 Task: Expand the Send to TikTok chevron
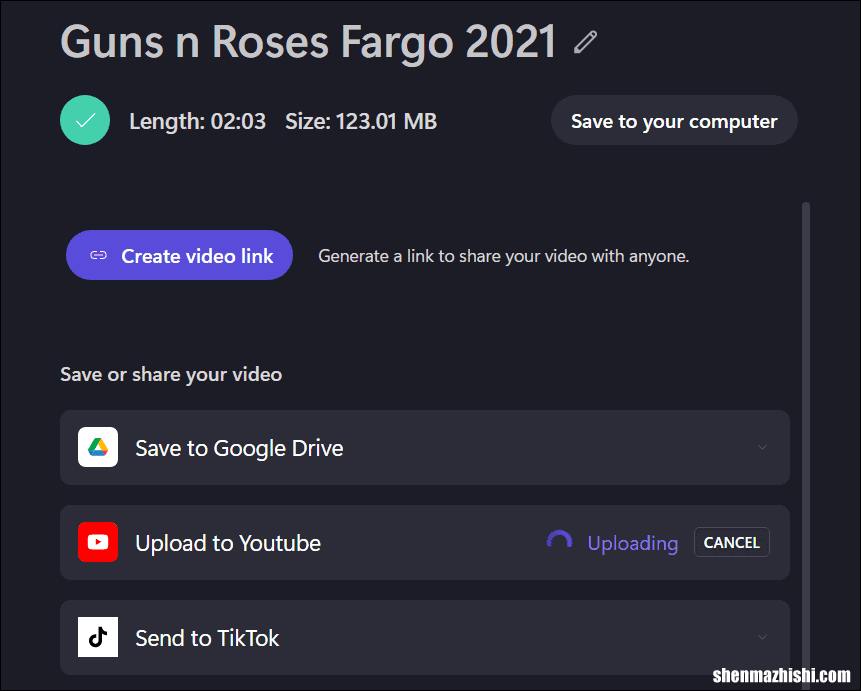(762, 637)
